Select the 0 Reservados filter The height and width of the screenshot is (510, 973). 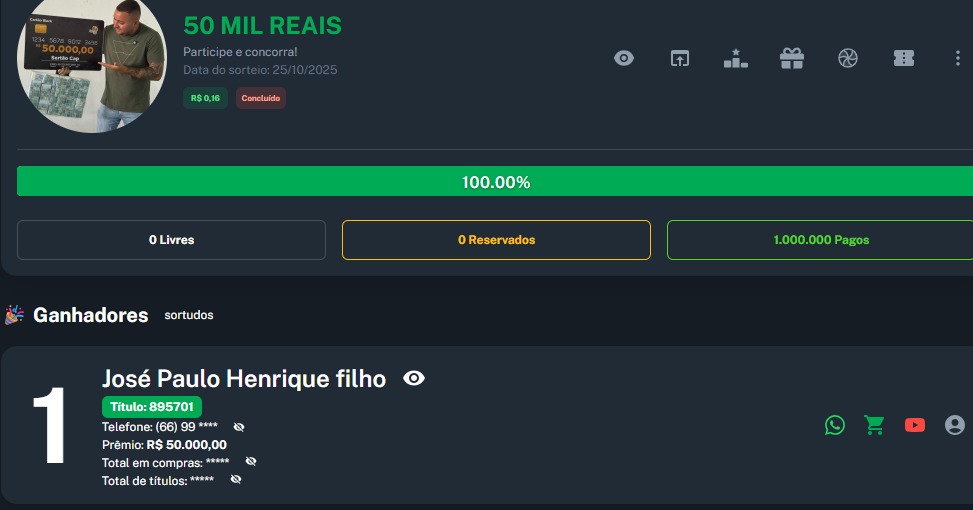pyautogui.click(x=496, y=240)
